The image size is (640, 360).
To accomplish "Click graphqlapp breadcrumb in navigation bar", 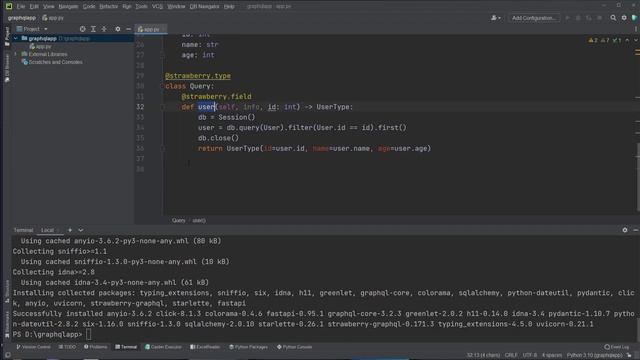I will coord(22,18).
